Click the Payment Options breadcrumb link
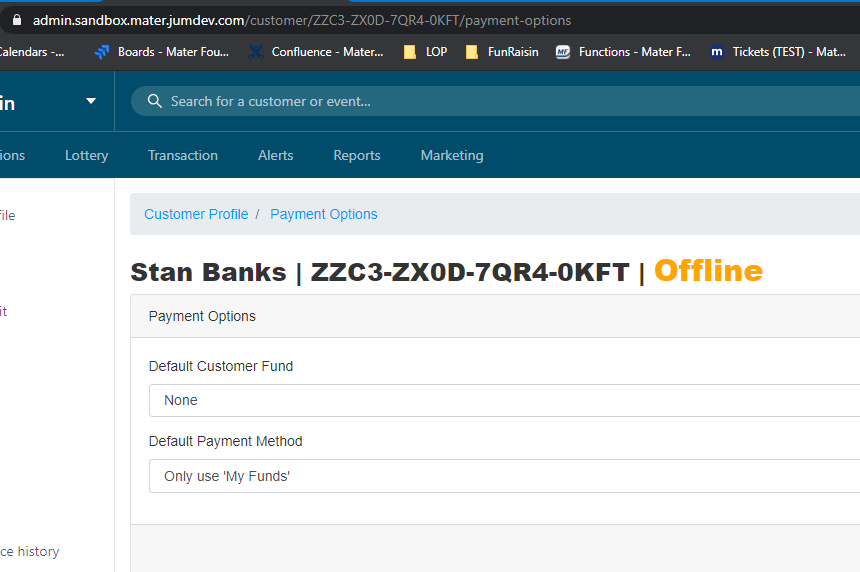The width and height of the screenshot is (860, 572). coord(324,214)
